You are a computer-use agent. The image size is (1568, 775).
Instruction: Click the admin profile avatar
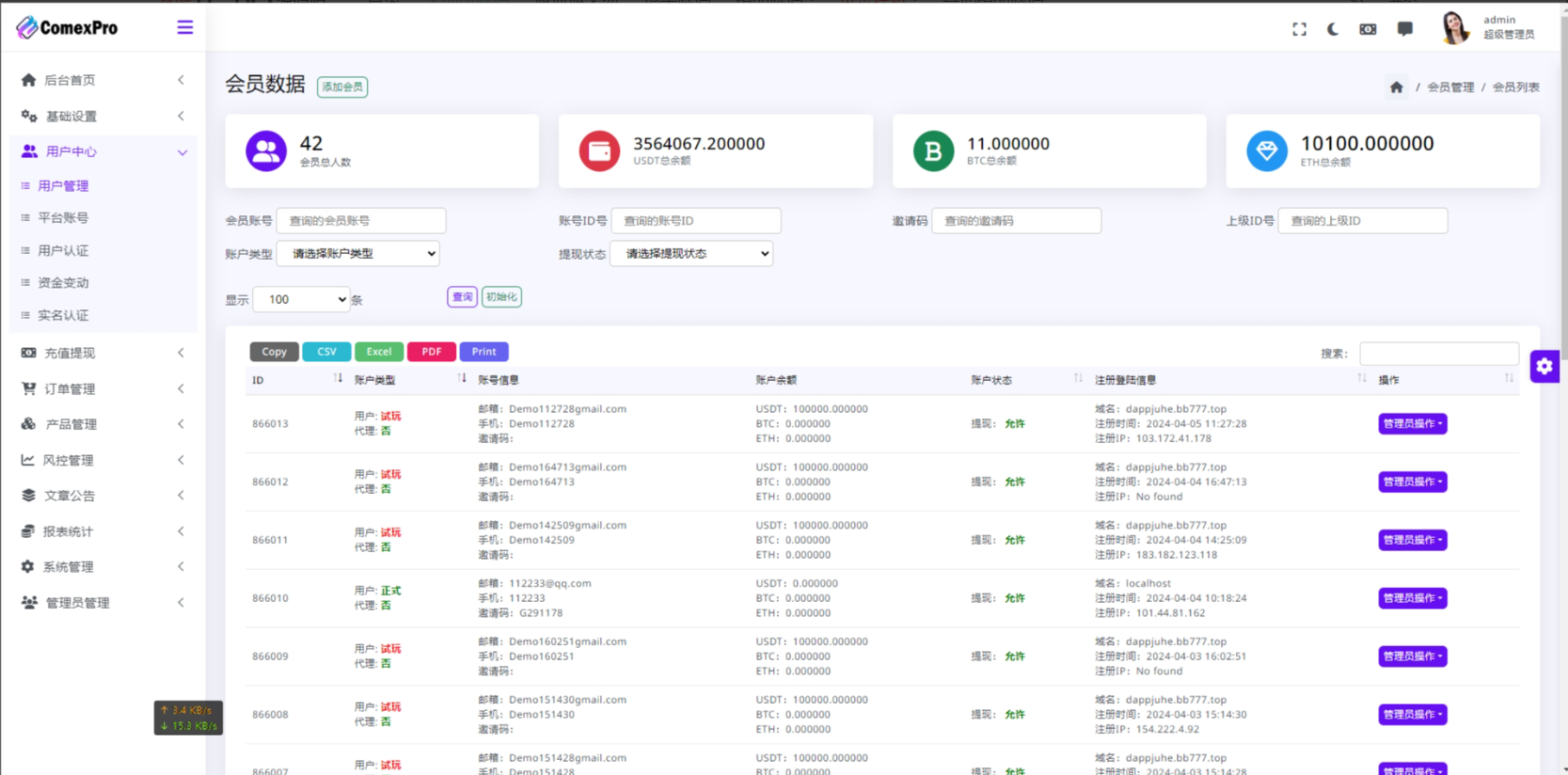coord(1454,28)
